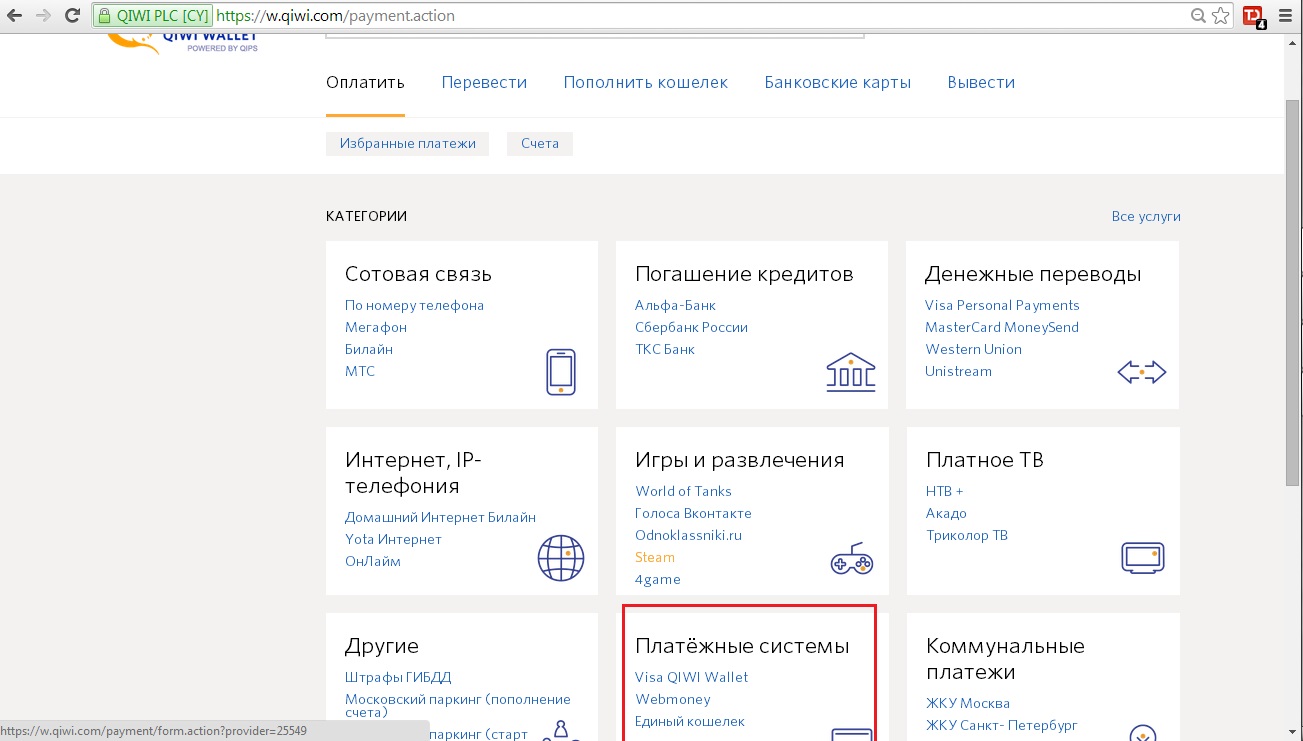
Task: Open the Банковские карты tab
Action: coord(838,83)
